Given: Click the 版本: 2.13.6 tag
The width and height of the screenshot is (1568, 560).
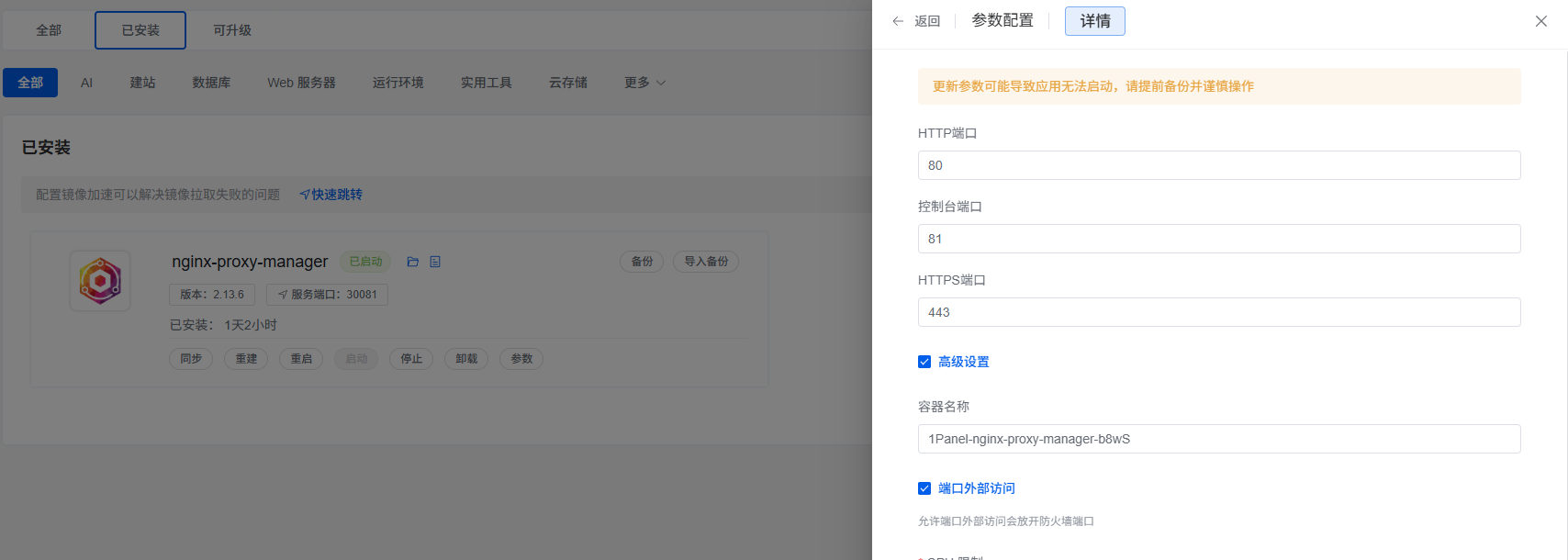Looking at the screenshot, I should [x=212, y=295].
